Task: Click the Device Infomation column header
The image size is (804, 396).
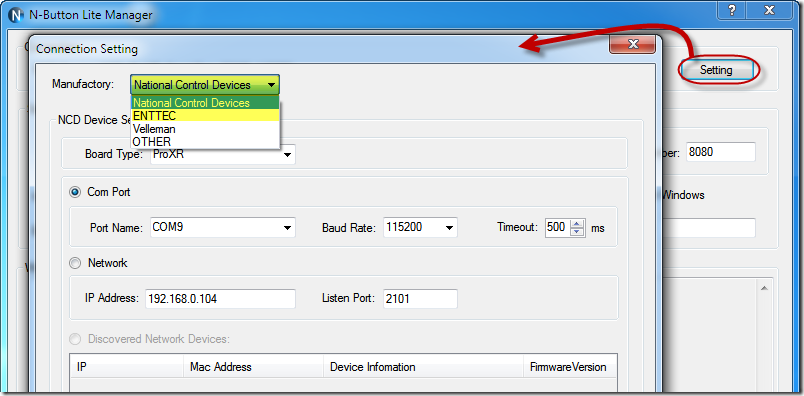Action: [x=424, y=367]
